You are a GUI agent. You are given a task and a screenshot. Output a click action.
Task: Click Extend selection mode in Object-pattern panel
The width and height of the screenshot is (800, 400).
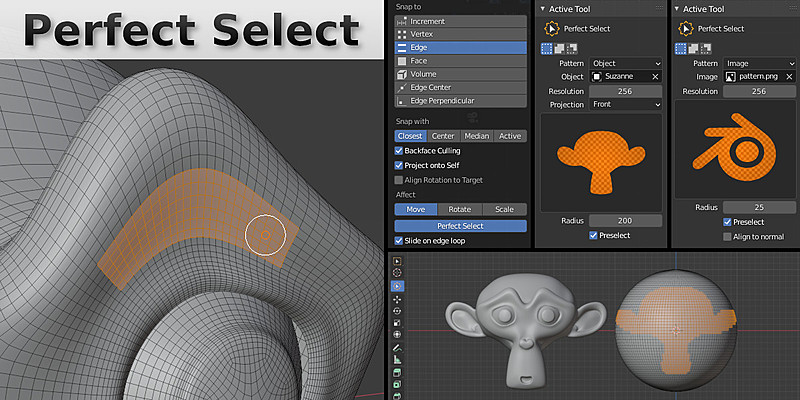[559, 48]
